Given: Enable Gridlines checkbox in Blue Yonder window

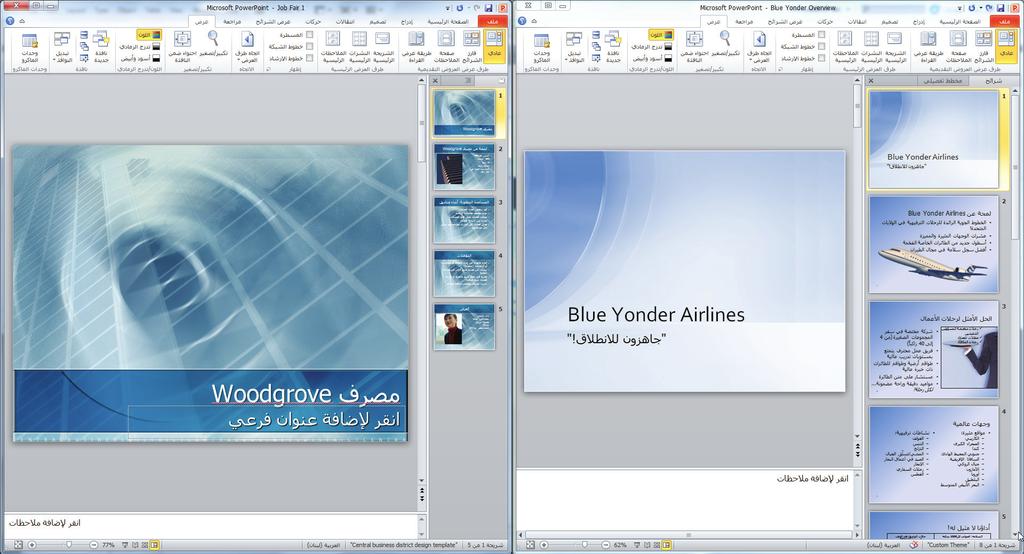Looking at the screenshot, I should point(822,46).
